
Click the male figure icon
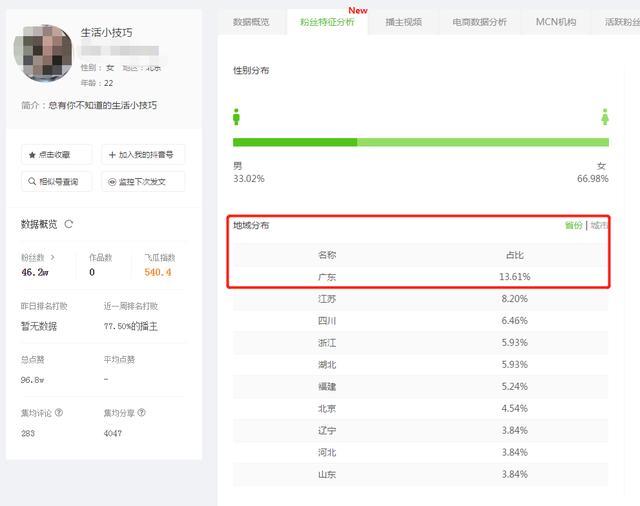[x=236, y=117]
